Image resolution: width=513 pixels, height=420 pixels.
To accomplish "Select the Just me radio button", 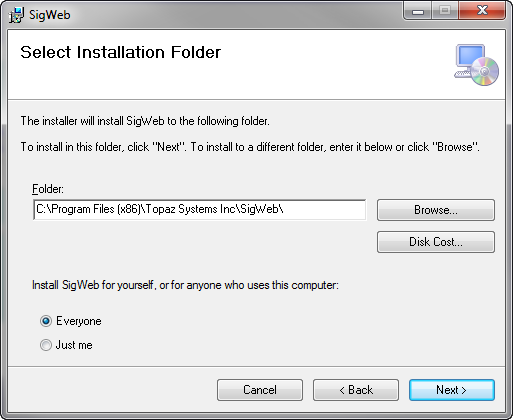I will [46, 345].
